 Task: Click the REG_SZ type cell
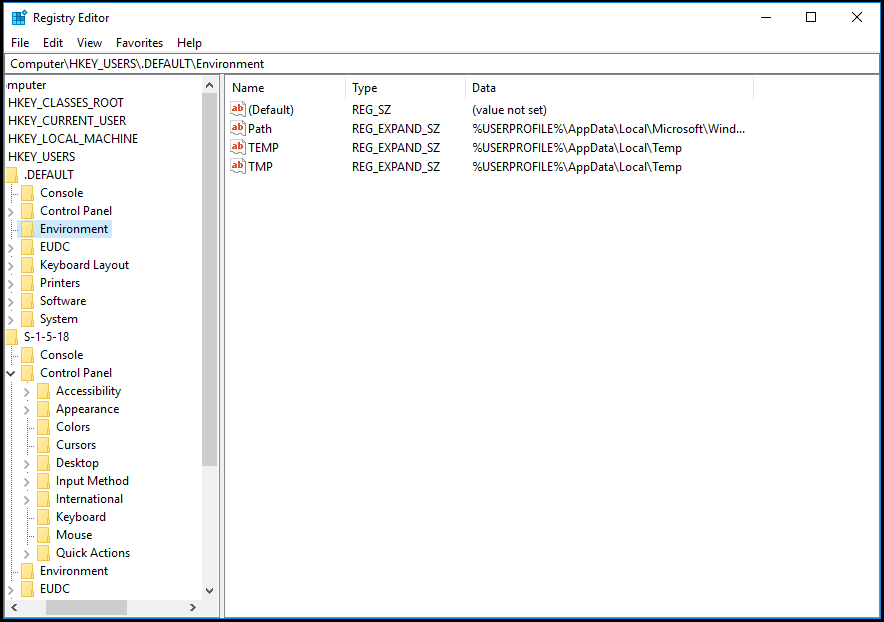click(372, 110)
